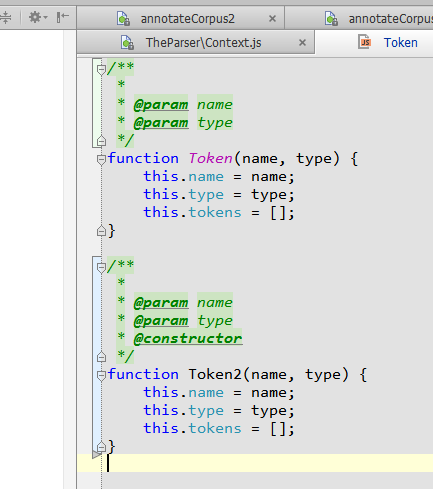The height and width of the screenshot is (489, 433).
Task: Collapse the second doc comment block
Action: tap(101, 268)
